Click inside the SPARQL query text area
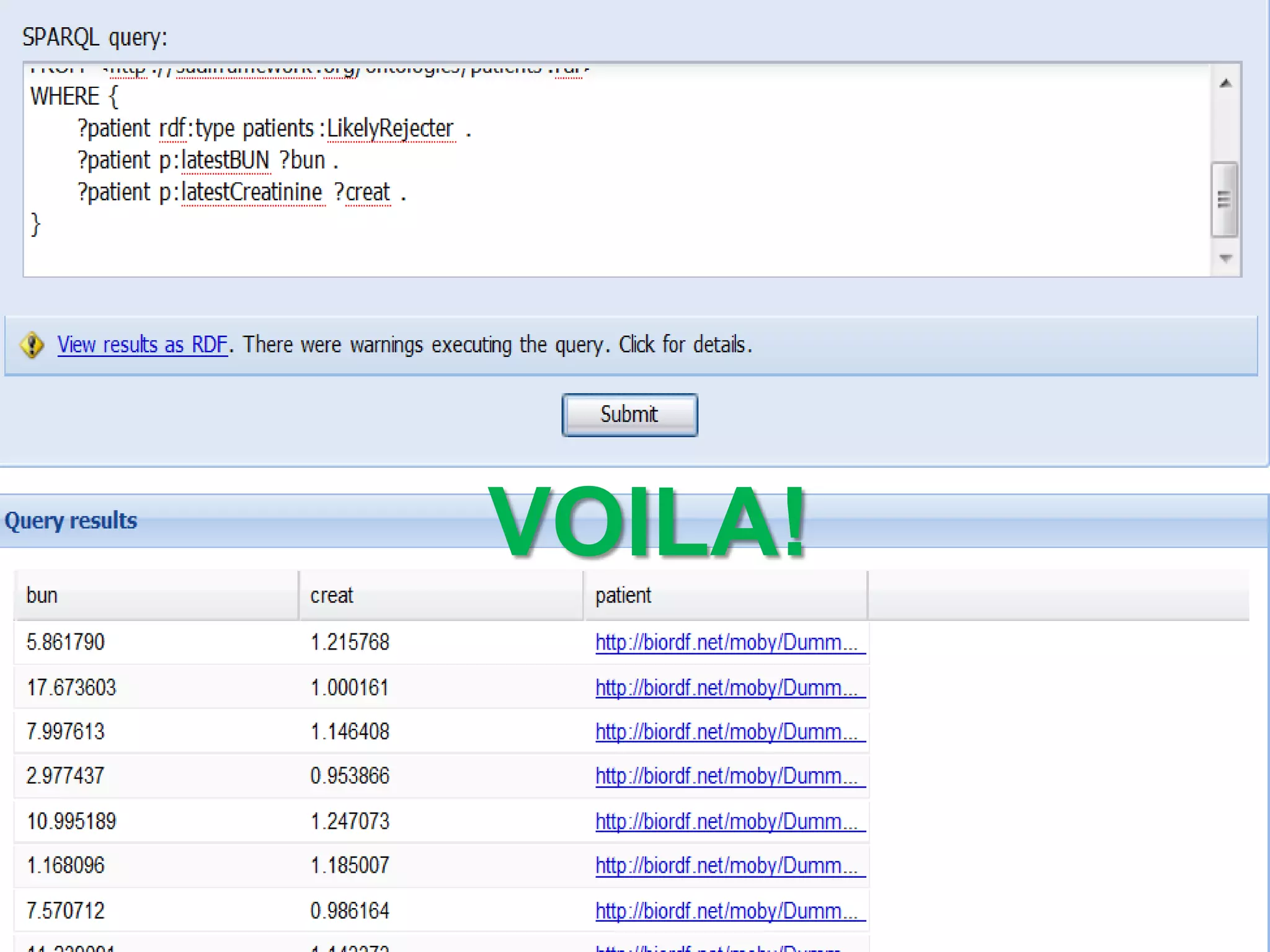Viewport: 1270px width, 952px height. coord(617,169)
